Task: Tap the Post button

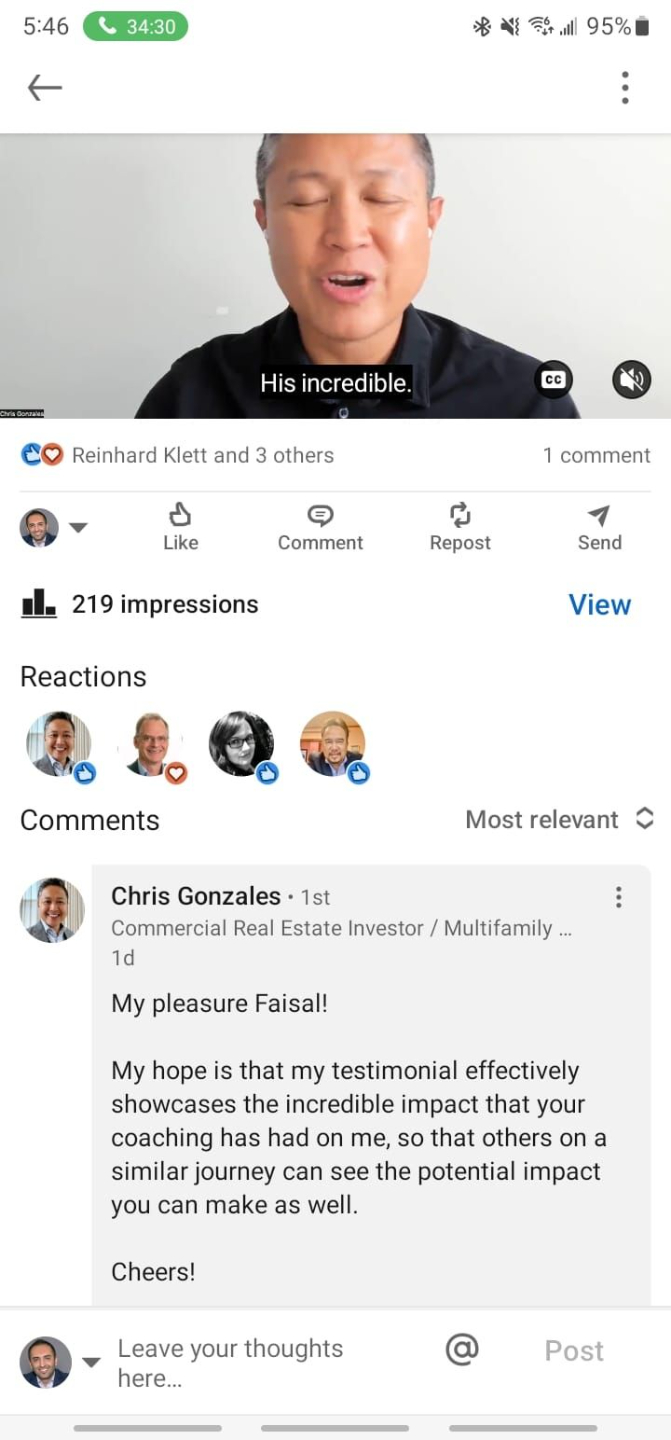Action: [574, 1351]
